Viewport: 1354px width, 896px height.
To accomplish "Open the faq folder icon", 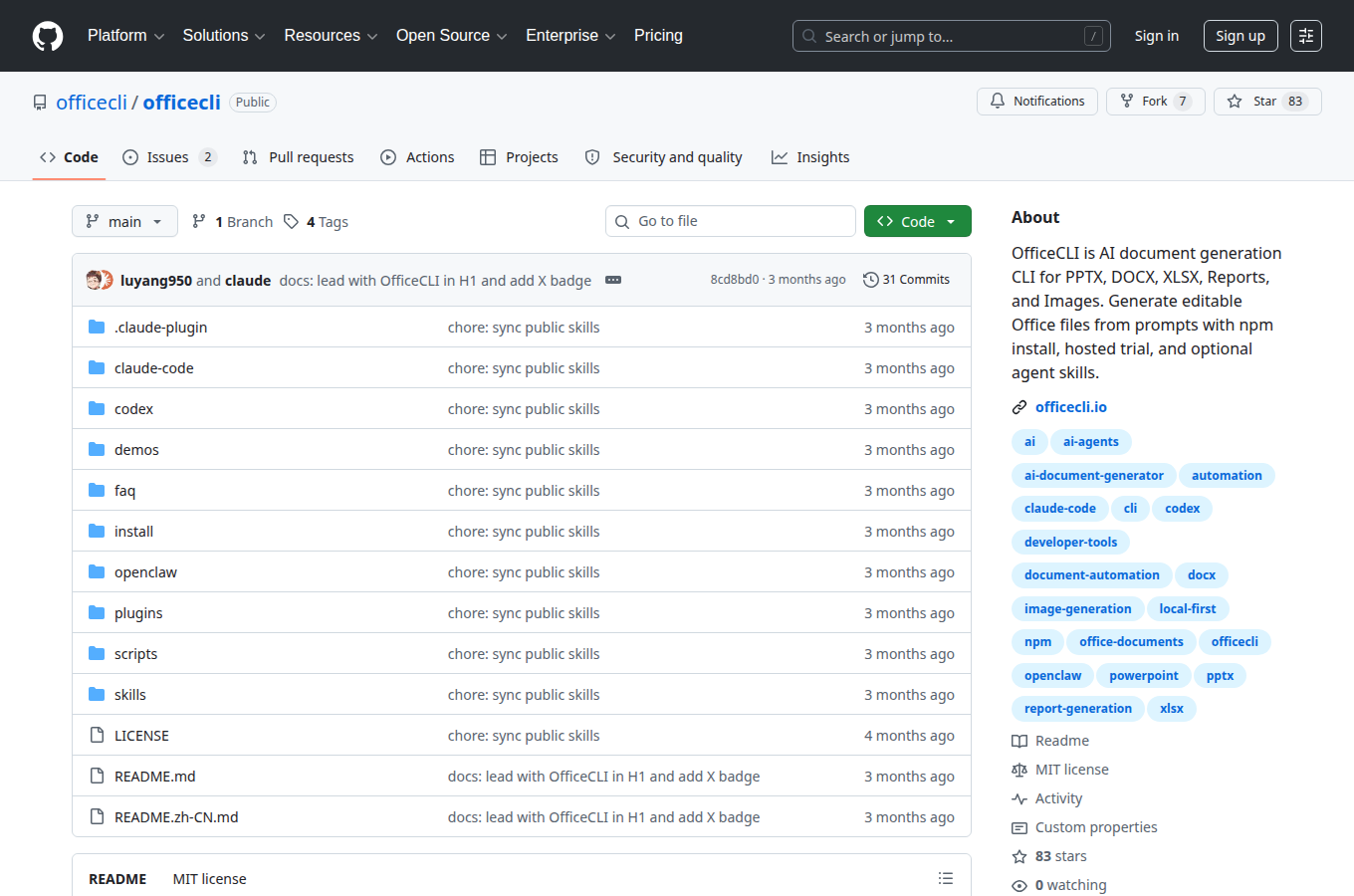I will [x=97, y=491].
